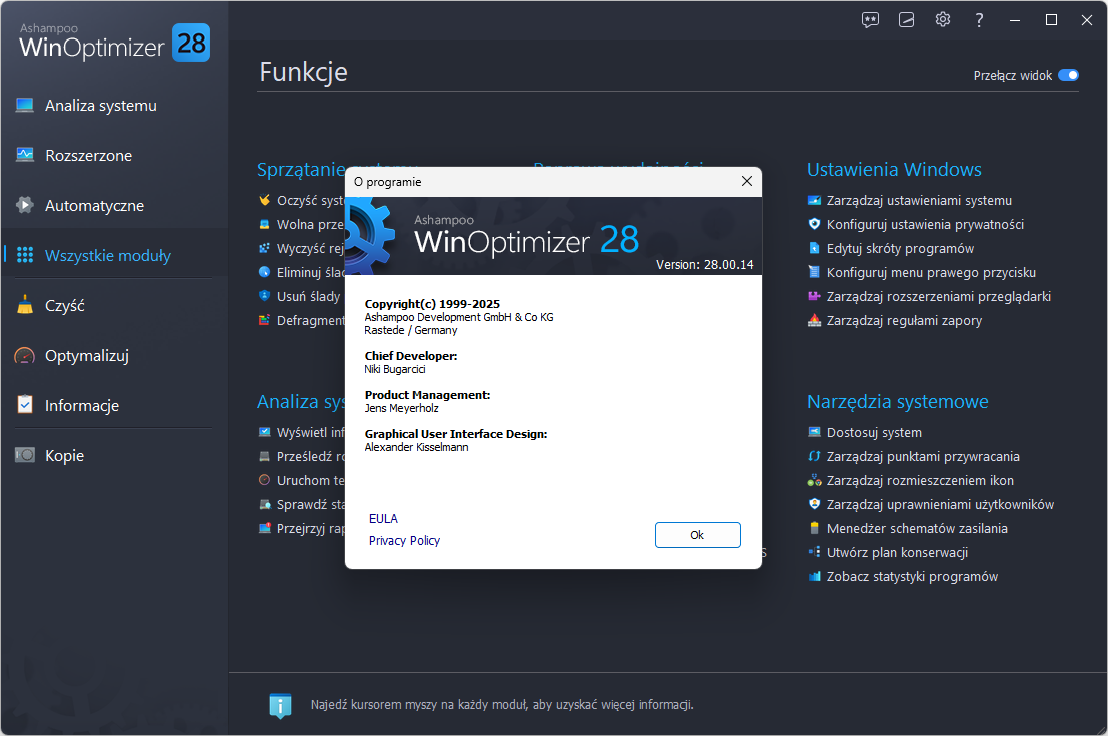Click the skin/theme switch icon in title bar
The image size is (1108, 736).
click(x=907, y=20)
